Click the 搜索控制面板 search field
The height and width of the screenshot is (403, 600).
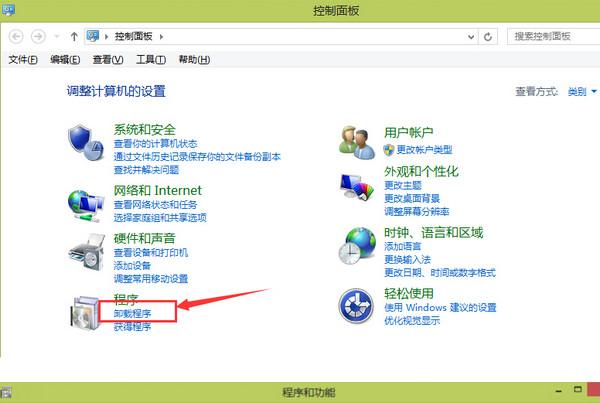(x=553, y=37)
